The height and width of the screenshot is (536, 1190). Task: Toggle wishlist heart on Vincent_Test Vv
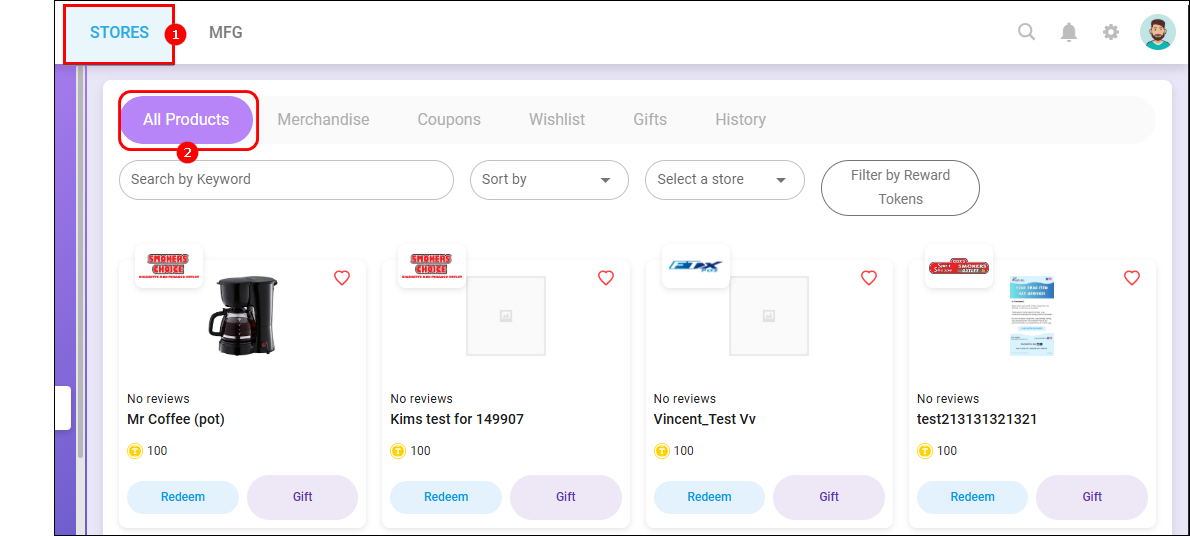(868, 278)
